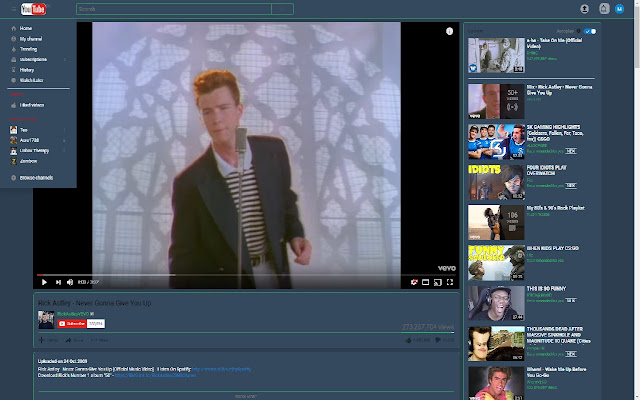Open My 80s & 90s Rock Playlist
This screenshot has height=400, width=640.
pos(556,208)
